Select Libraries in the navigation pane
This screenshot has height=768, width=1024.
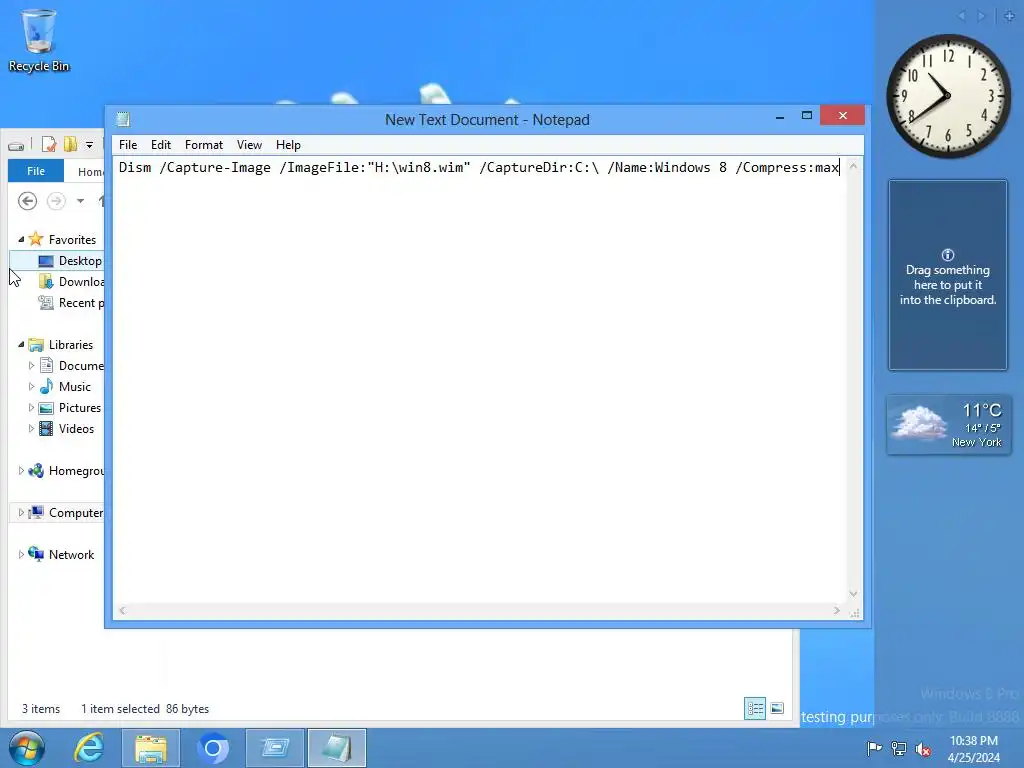(x=71, y=345)
